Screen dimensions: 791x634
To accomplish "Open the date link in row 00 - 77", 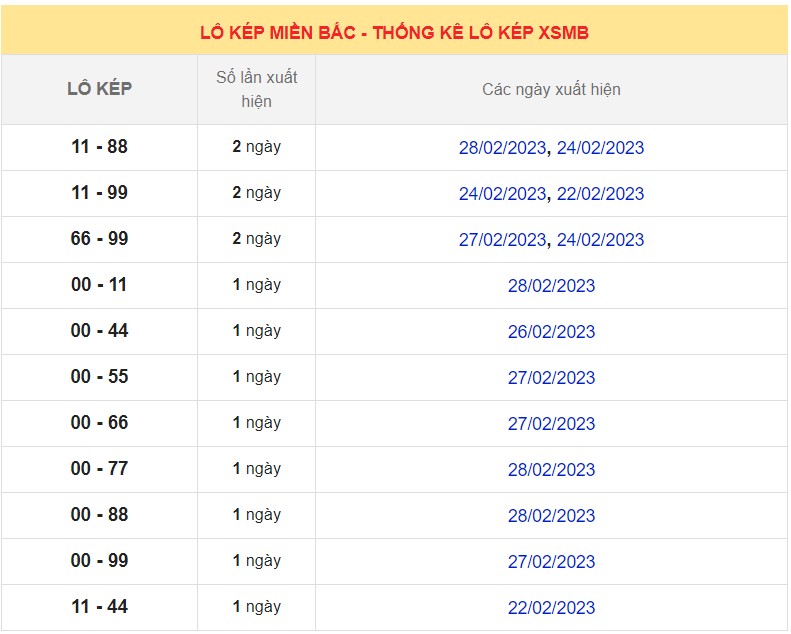I will tap(551, 470).
